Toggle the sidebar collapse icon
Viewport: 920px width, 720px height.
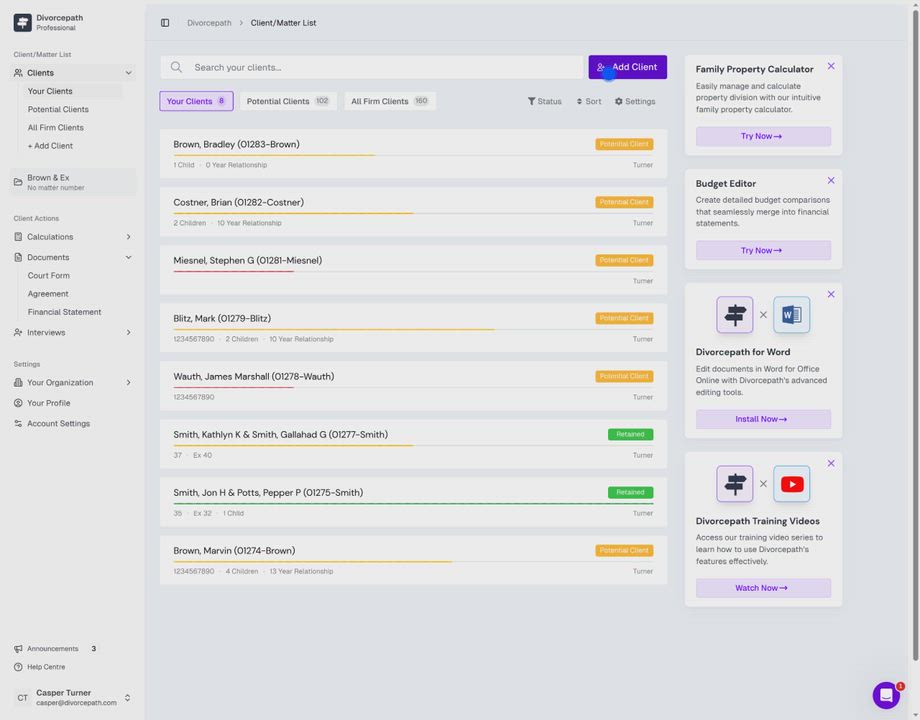165,23
